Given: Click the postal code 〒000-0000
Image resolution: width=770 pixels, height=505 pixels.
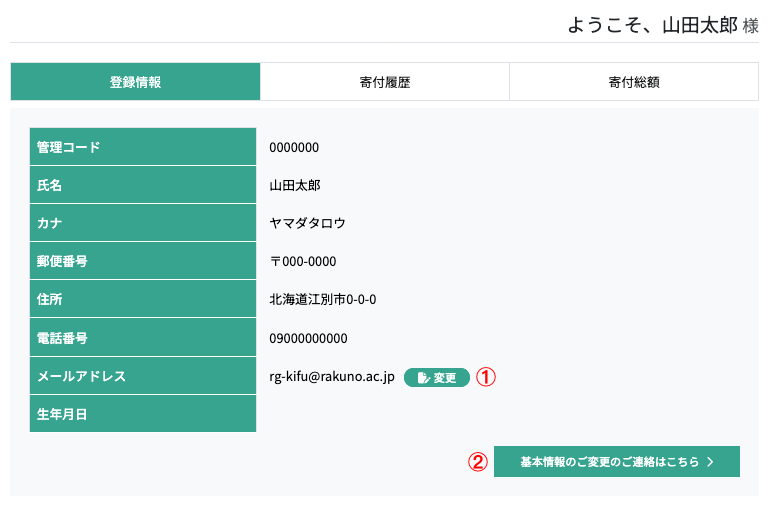Looking at the screenshot, I should point(303,261).
